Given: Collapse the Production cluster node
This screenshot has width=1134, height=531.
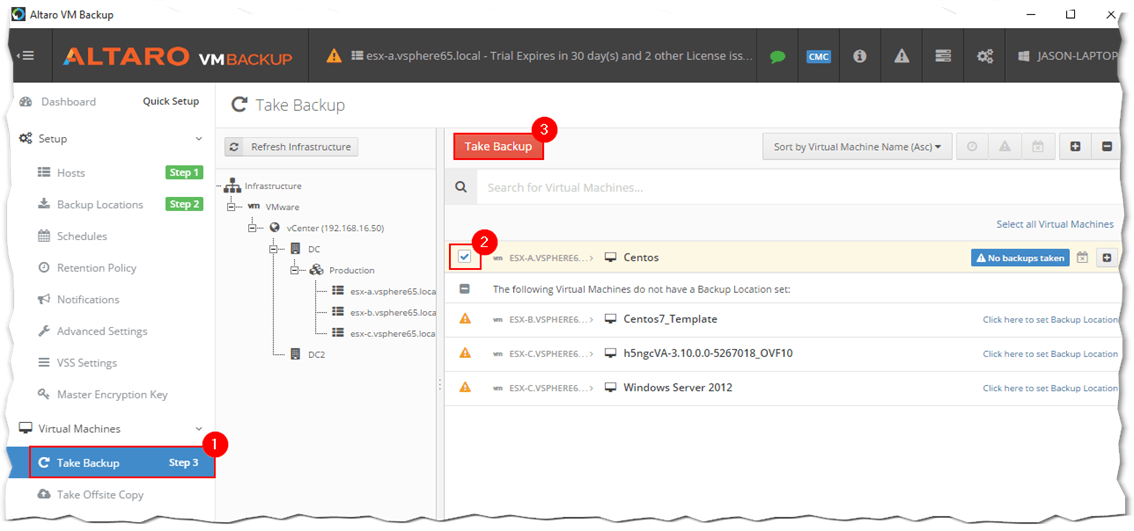Looking at the screenshot, I should 295,270.
